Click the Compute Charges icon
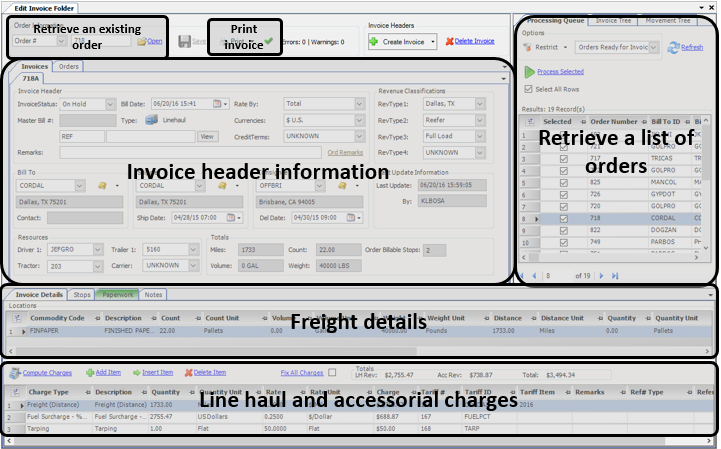Image resolution: width=721 pixels, height=449 pixels. (15, 373)
